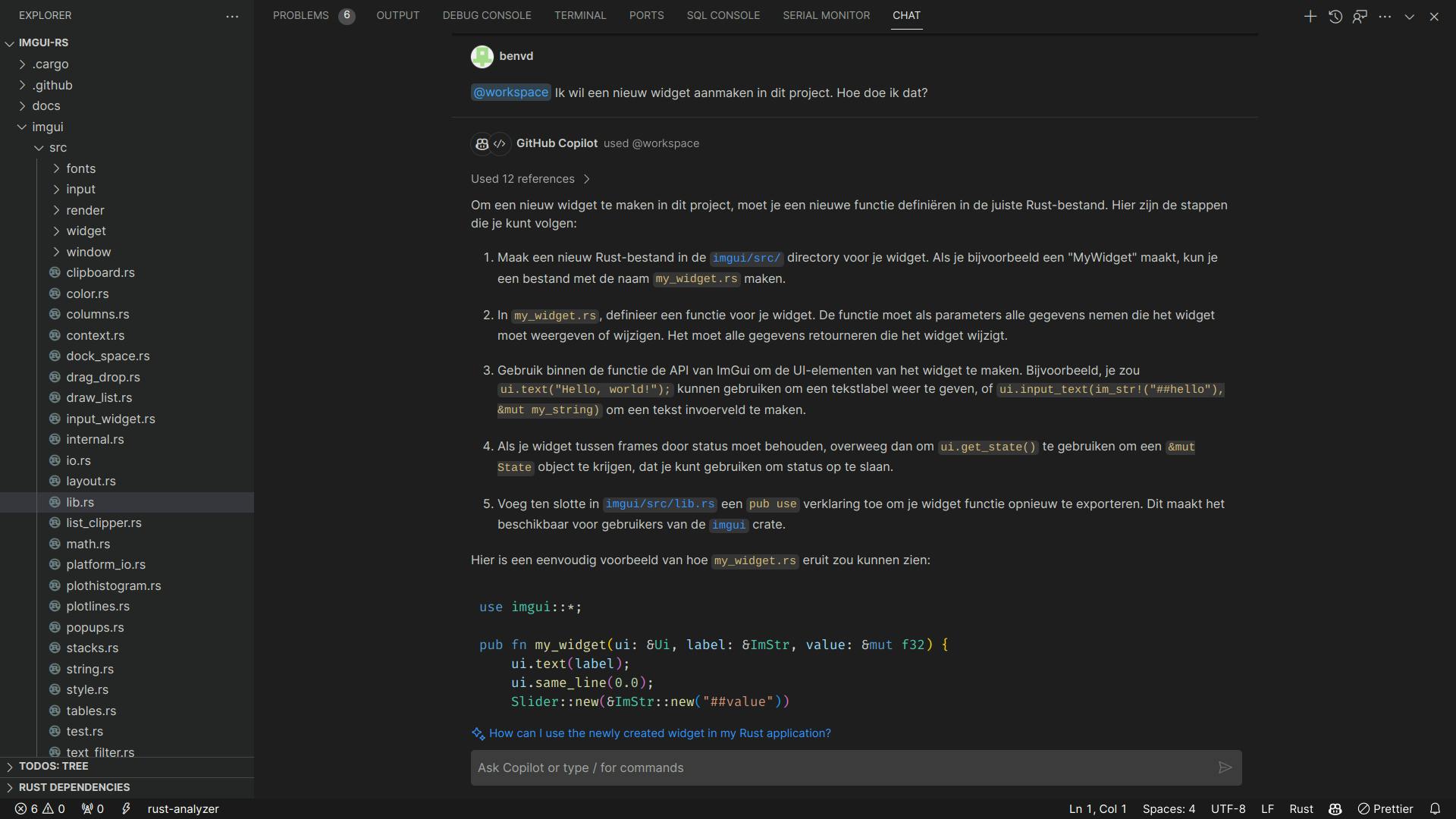This screenshot has width=1456, height=819.
Task: Click the suggested question about using the widget
Action: click(659, 733)
